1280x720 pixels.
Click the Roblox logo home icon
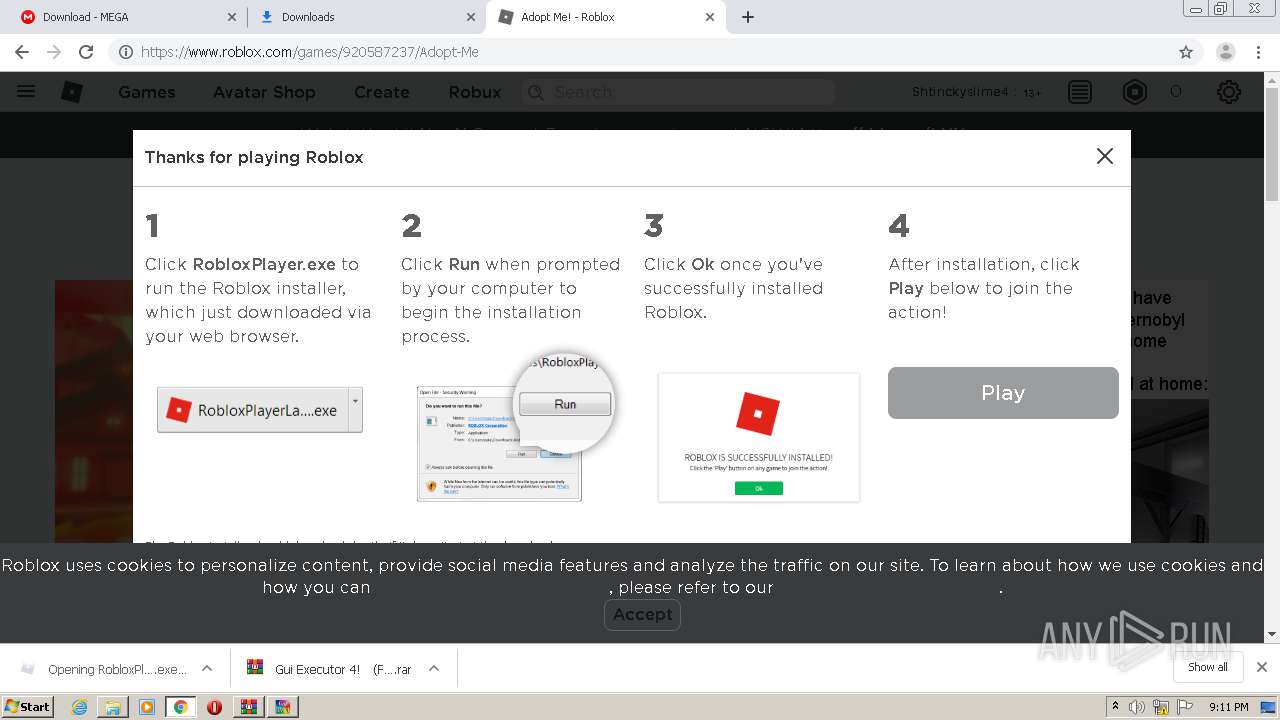[72, 92]
